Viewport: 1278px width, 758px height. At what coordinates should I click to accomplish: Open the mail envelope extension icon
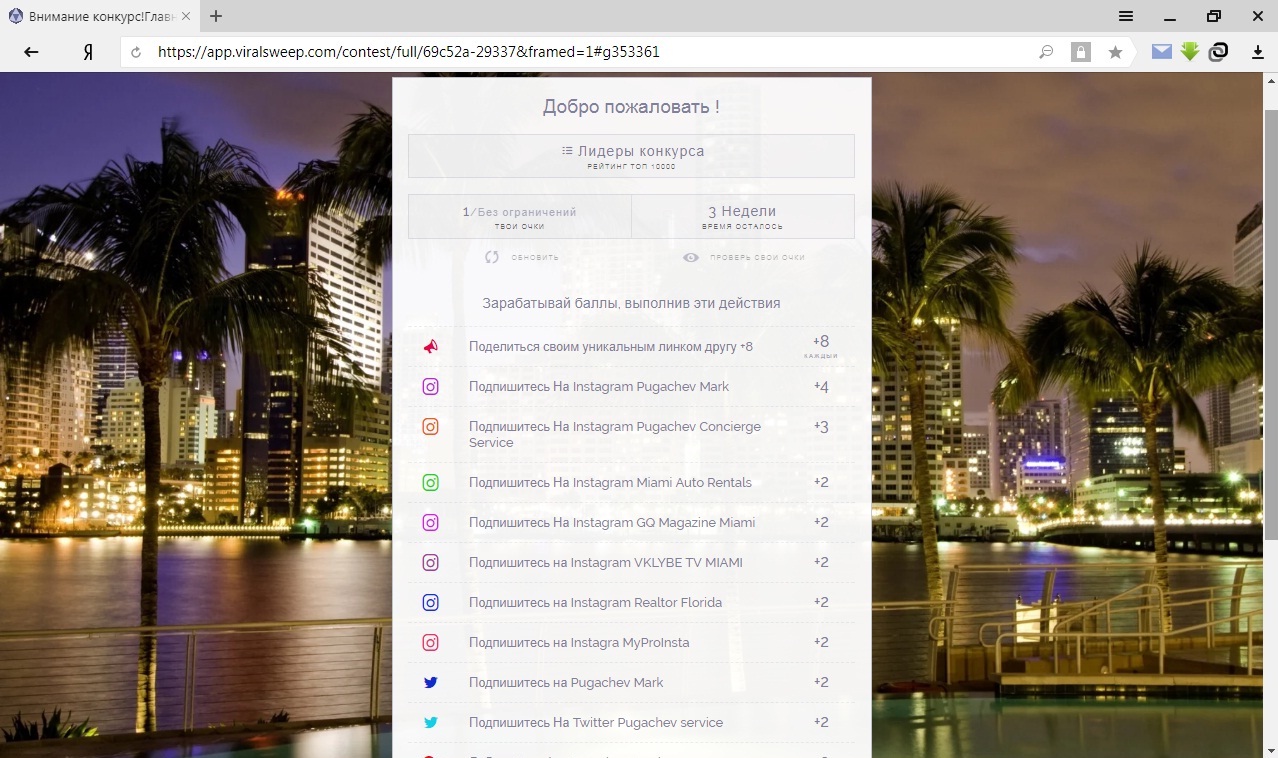coord(1161,52)
